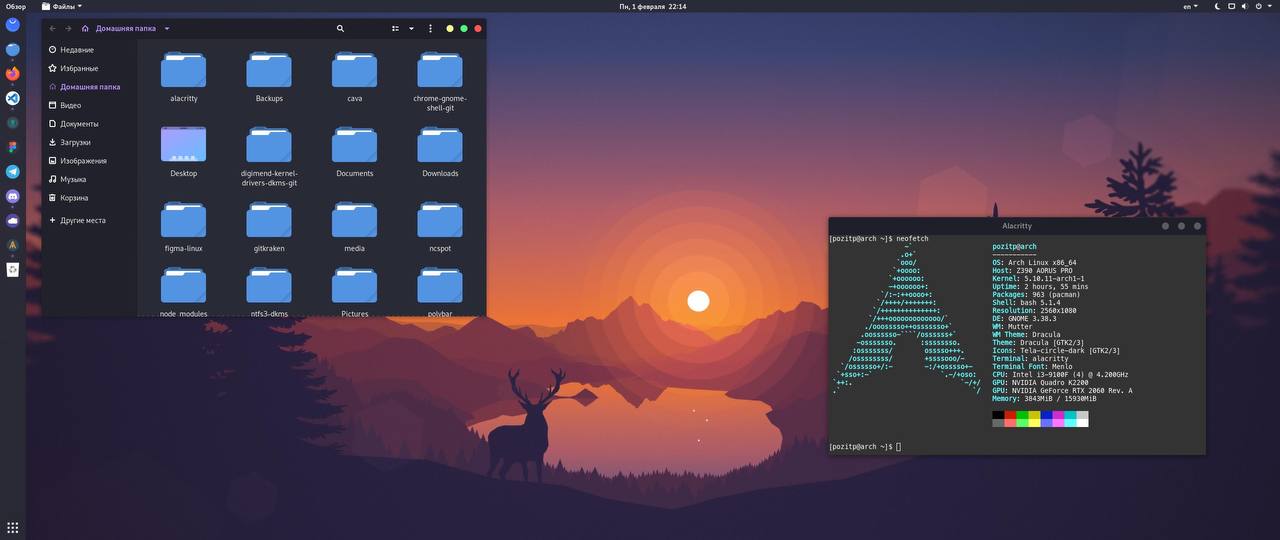Select 'Недавние' in the sidebar
Image resolution: width=1280 pixels, height=540 pixels.
89,50
